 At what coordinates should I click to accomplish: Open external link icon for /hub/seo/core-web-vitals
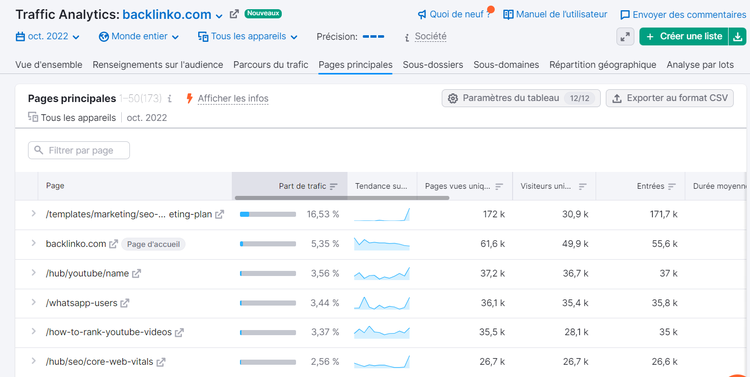[x=161, y=362]
